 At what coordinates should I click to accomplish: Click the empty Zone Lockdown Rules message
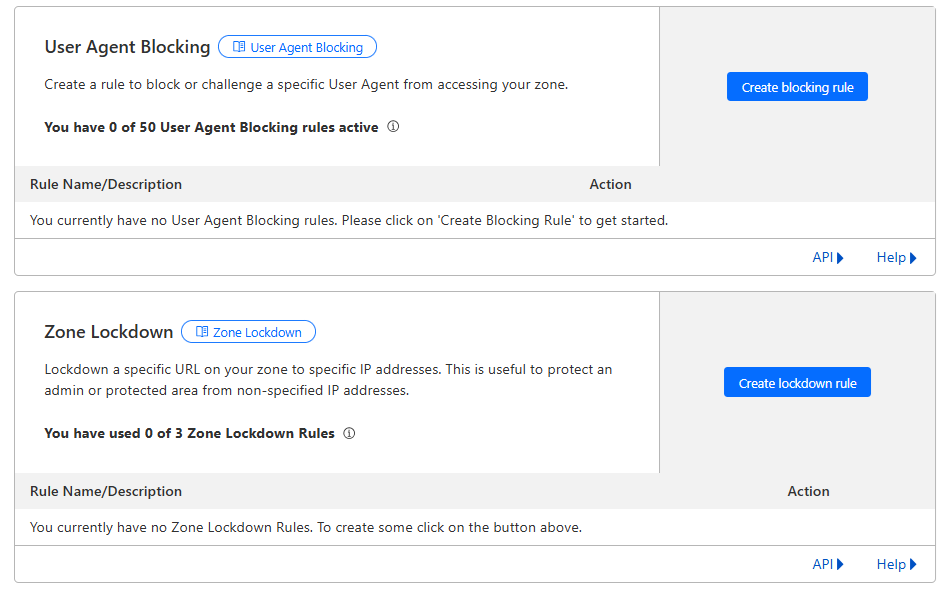pos(306,527)
